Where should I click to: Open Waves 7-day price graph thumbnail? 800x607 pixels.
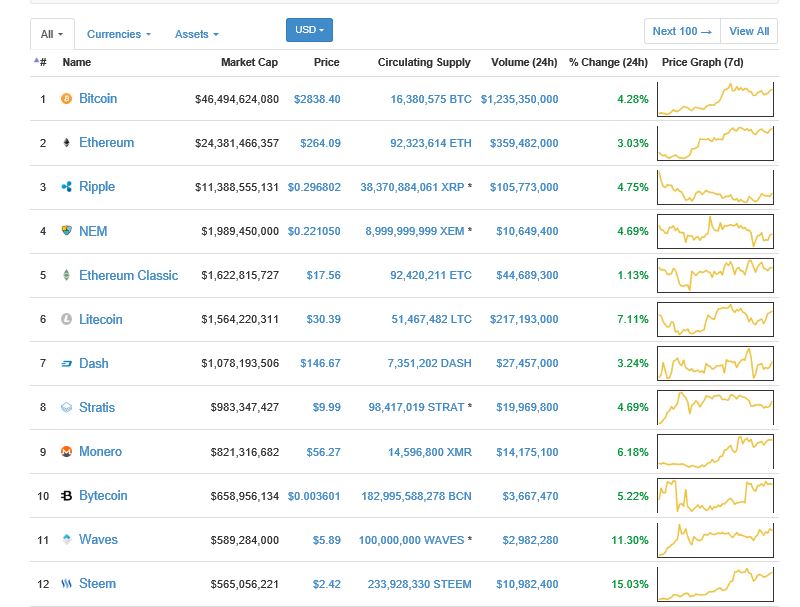(715, 540)
